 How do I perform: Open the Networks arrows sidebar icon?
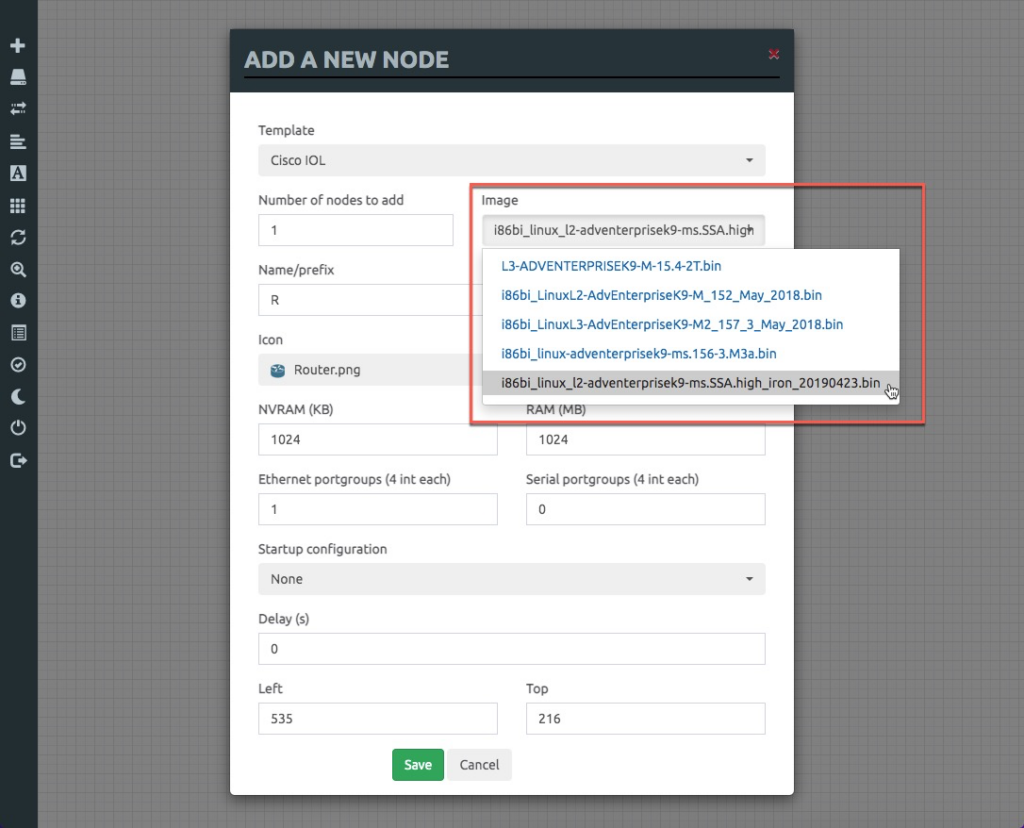18,108
